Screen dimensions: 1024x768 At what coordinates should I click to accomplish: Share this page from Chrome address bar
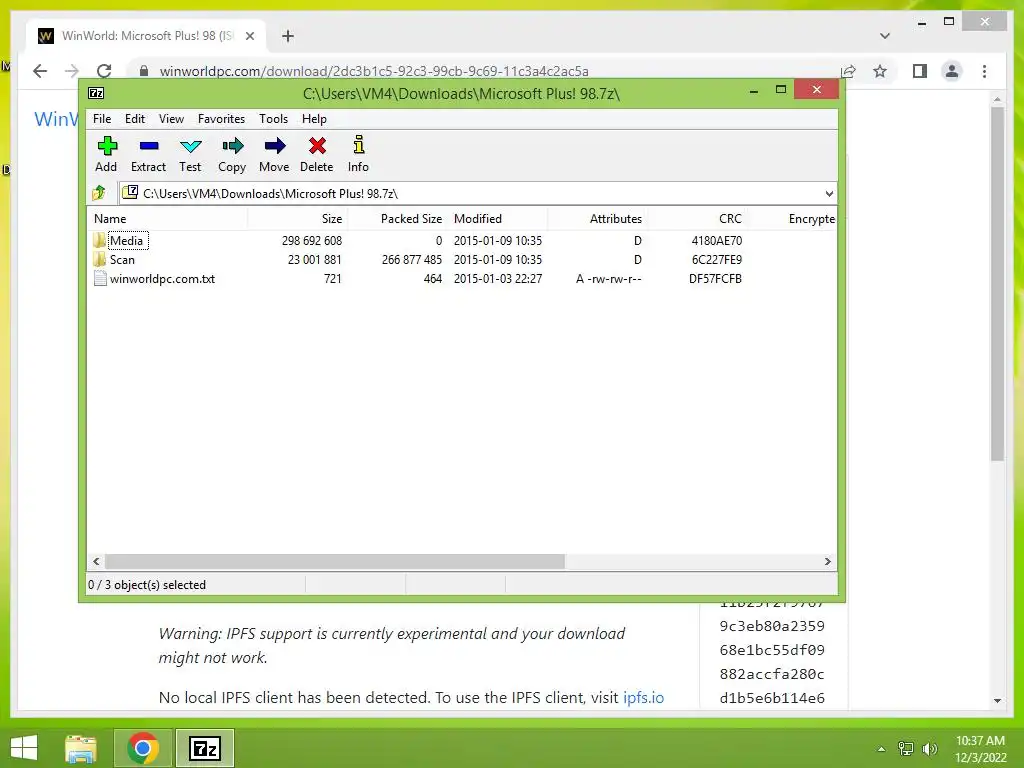848,71
